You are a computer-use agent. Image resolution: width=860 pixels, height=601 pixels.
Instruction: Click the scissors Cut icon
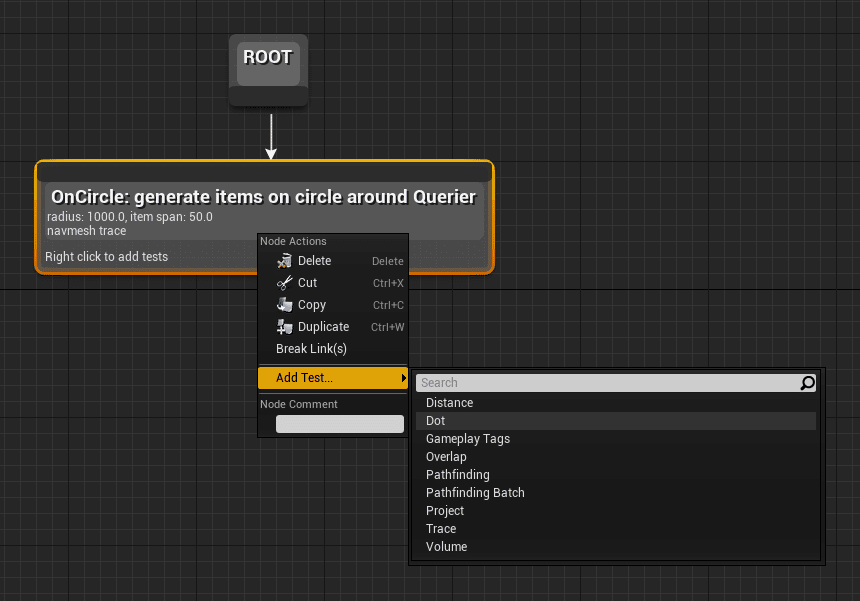284,283
